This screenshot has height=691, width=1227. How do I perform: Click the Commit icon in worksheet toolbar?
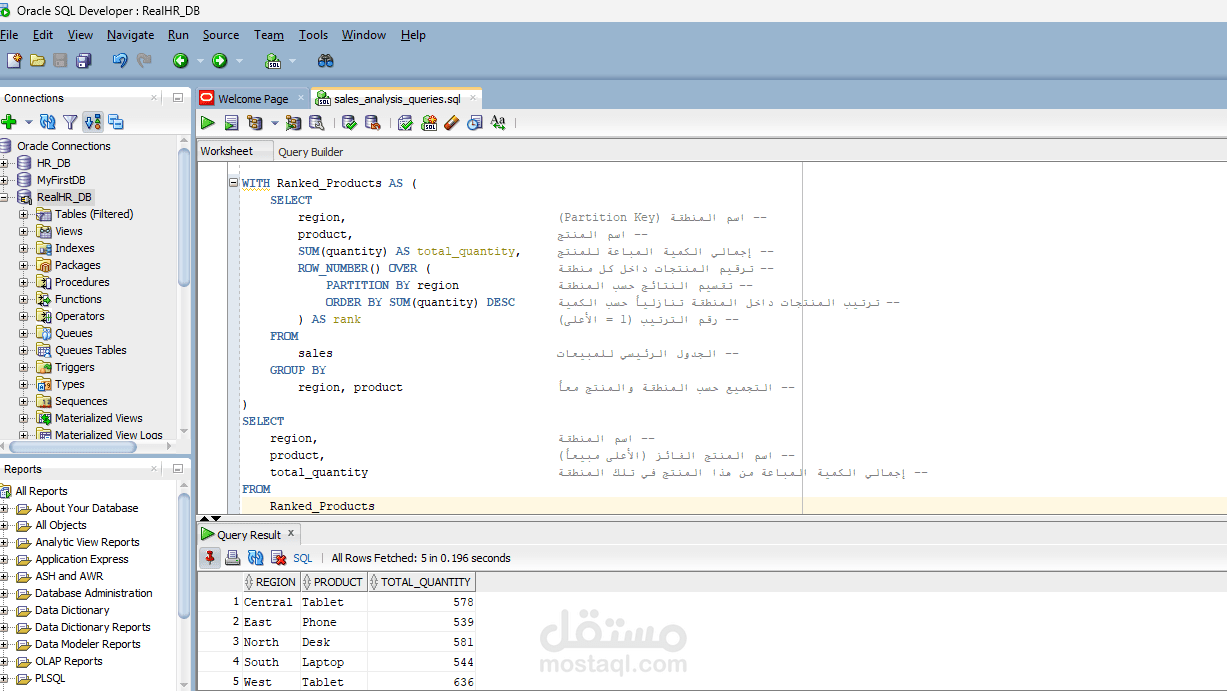click(349, 123)
